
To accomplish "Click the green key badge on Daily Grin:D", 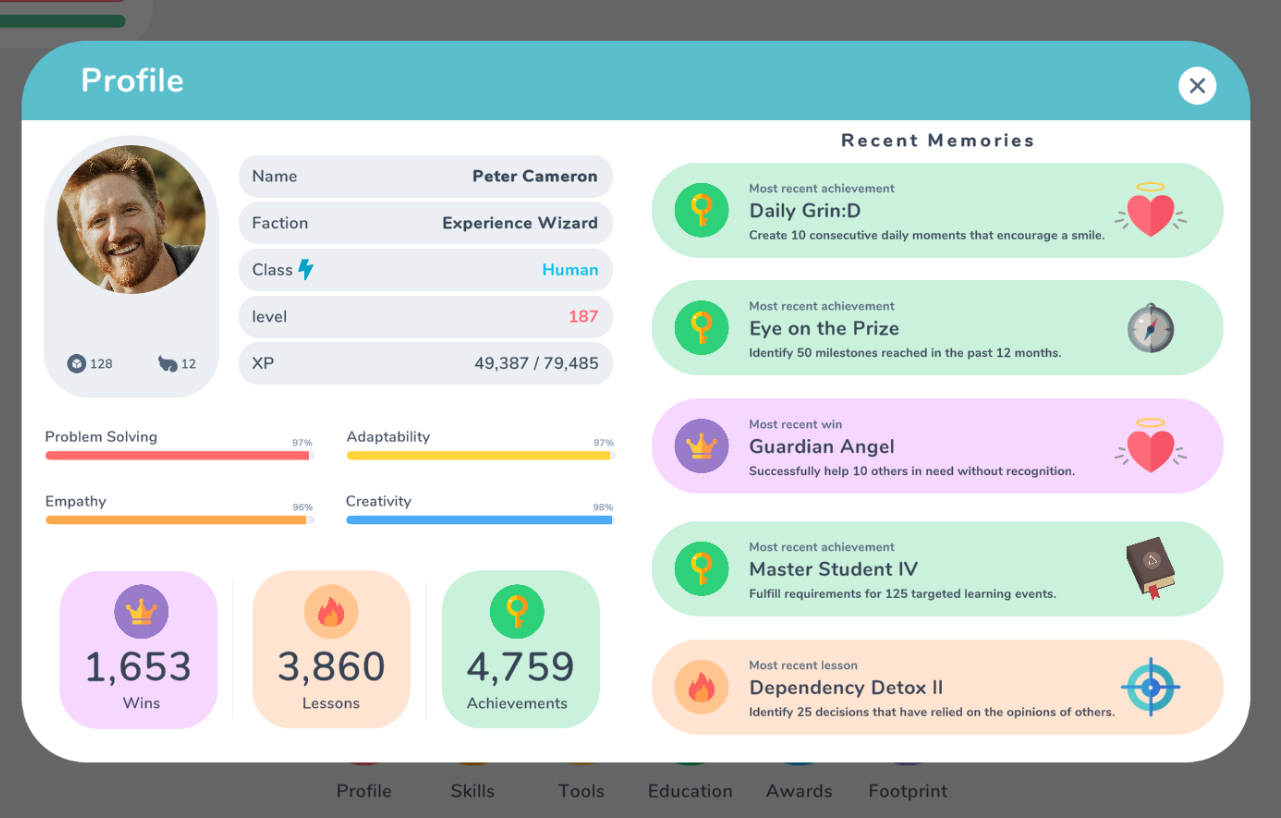I will pyautogui.click(x=701, y=210).
